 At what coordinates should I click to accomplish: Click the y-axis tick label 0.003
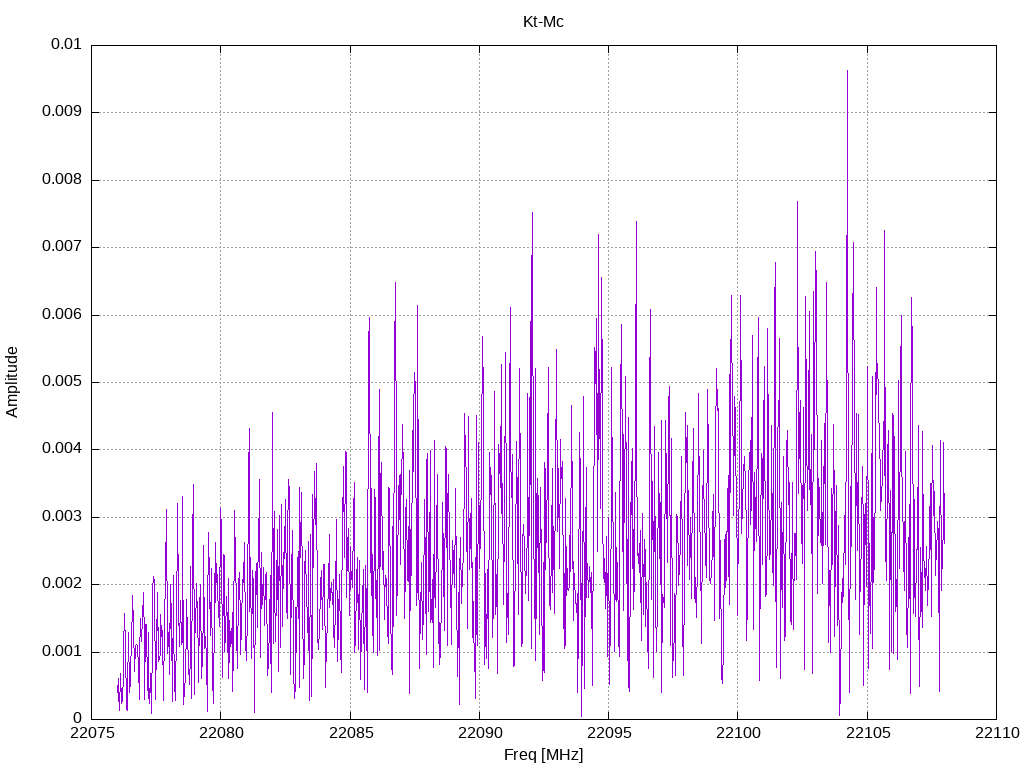tap(61, 517)
